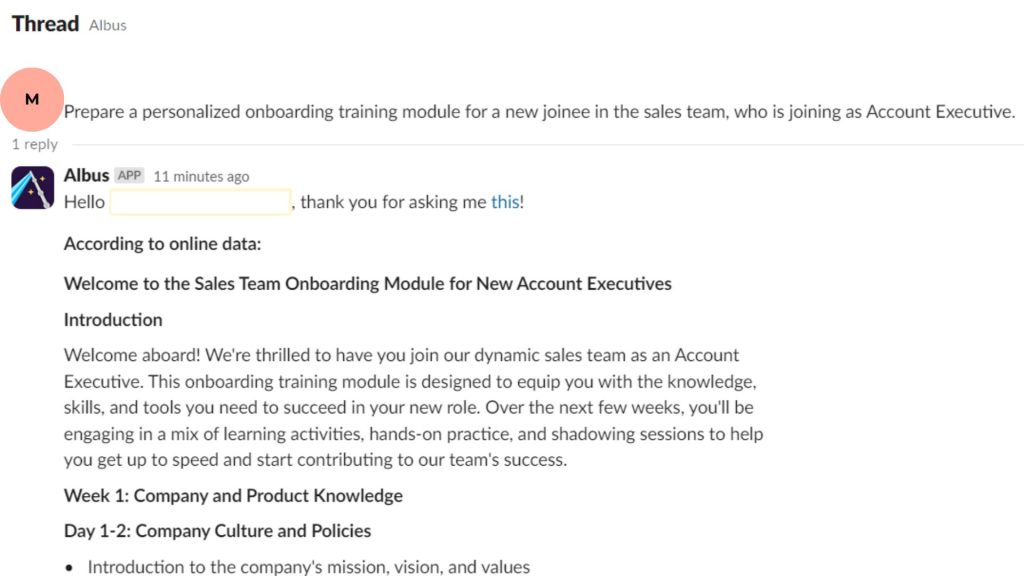Click the Albus sender name
Image resolution: width=1024 pixels, height=576 pixels.
86,176
